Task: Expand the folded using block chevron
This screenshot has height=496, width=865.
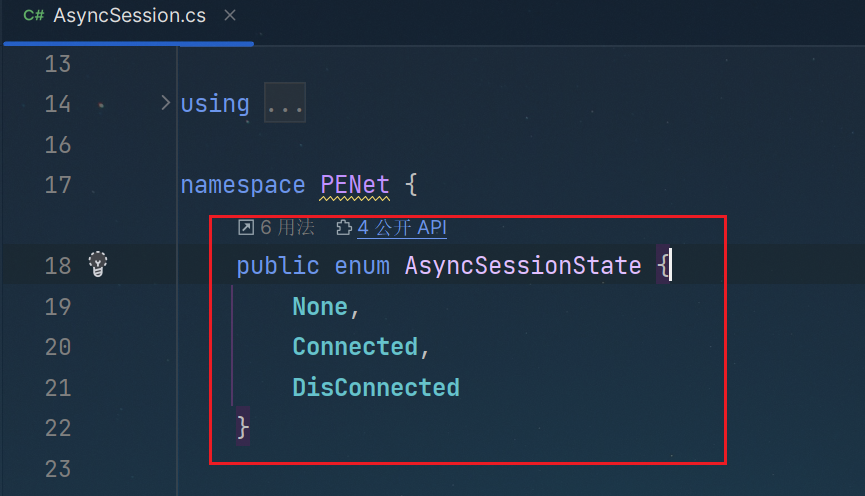Action: click(166, 103)
